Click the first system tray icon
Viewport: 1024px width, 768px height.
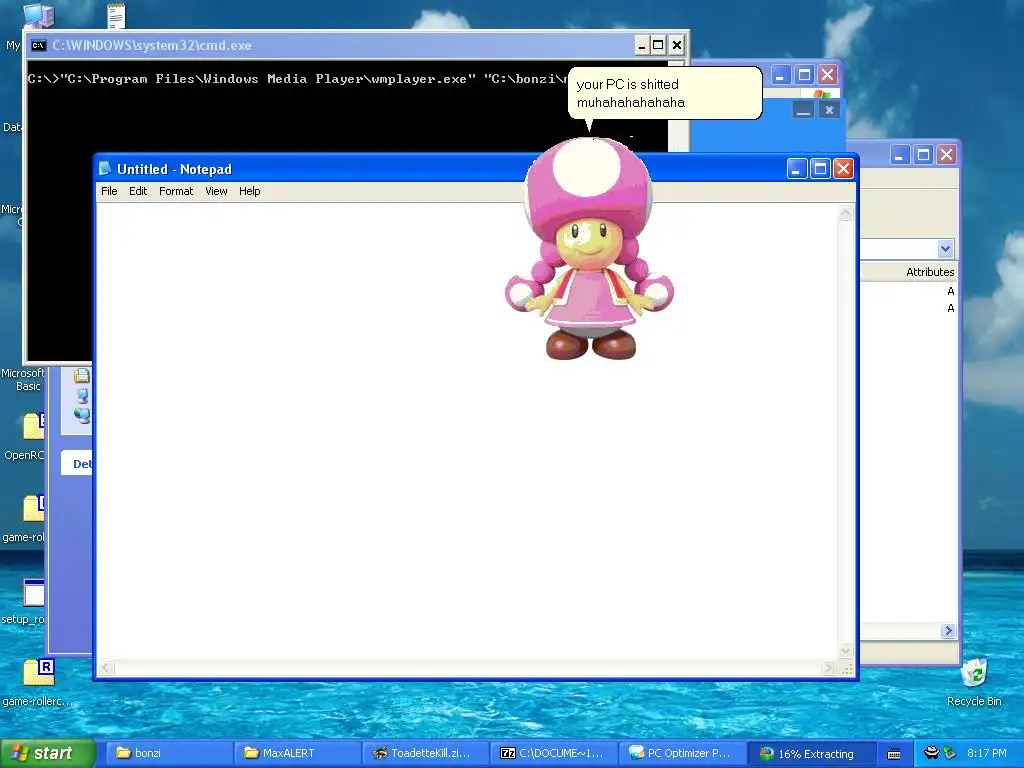click(932, 753)
